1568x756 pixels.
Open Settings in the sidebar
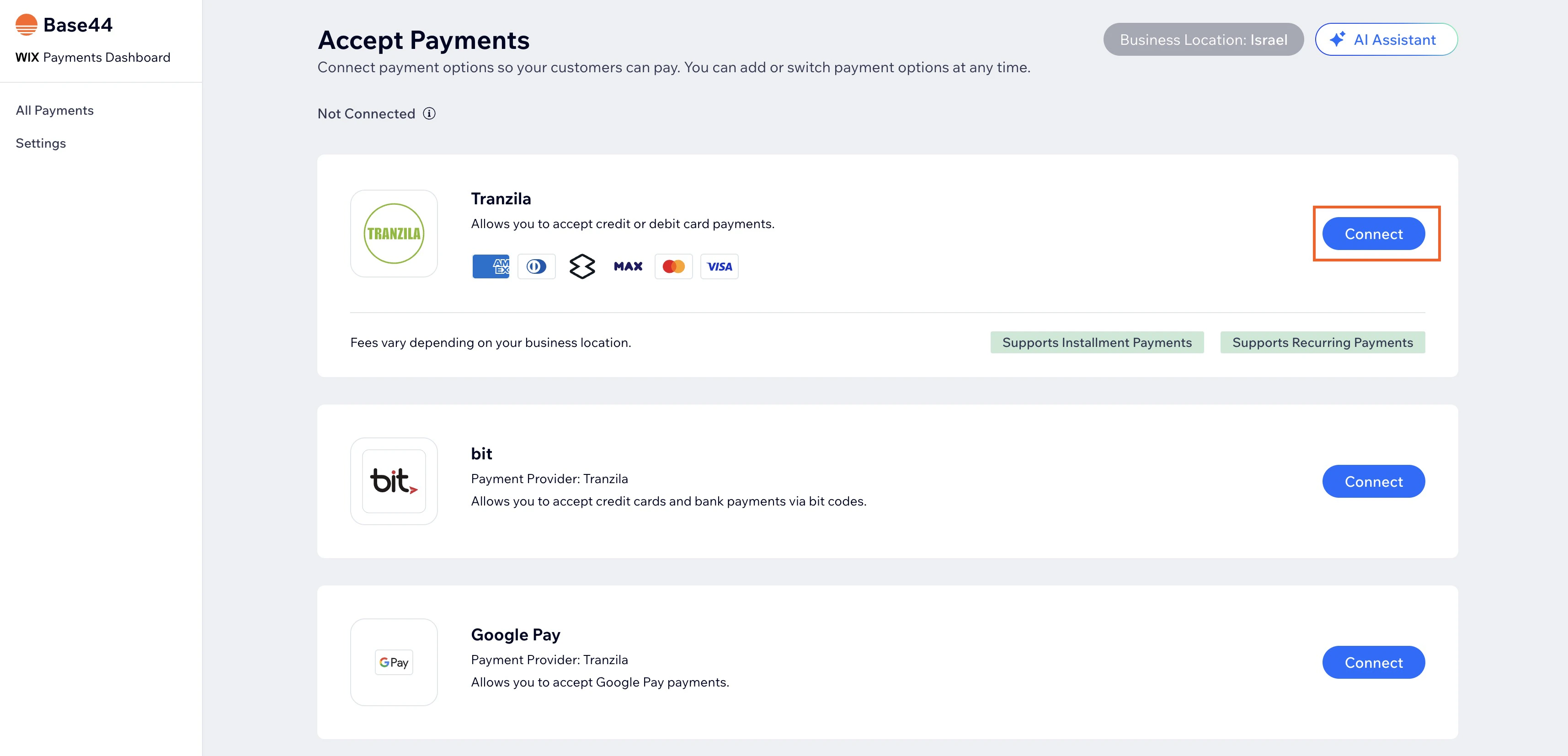(41, 144)
